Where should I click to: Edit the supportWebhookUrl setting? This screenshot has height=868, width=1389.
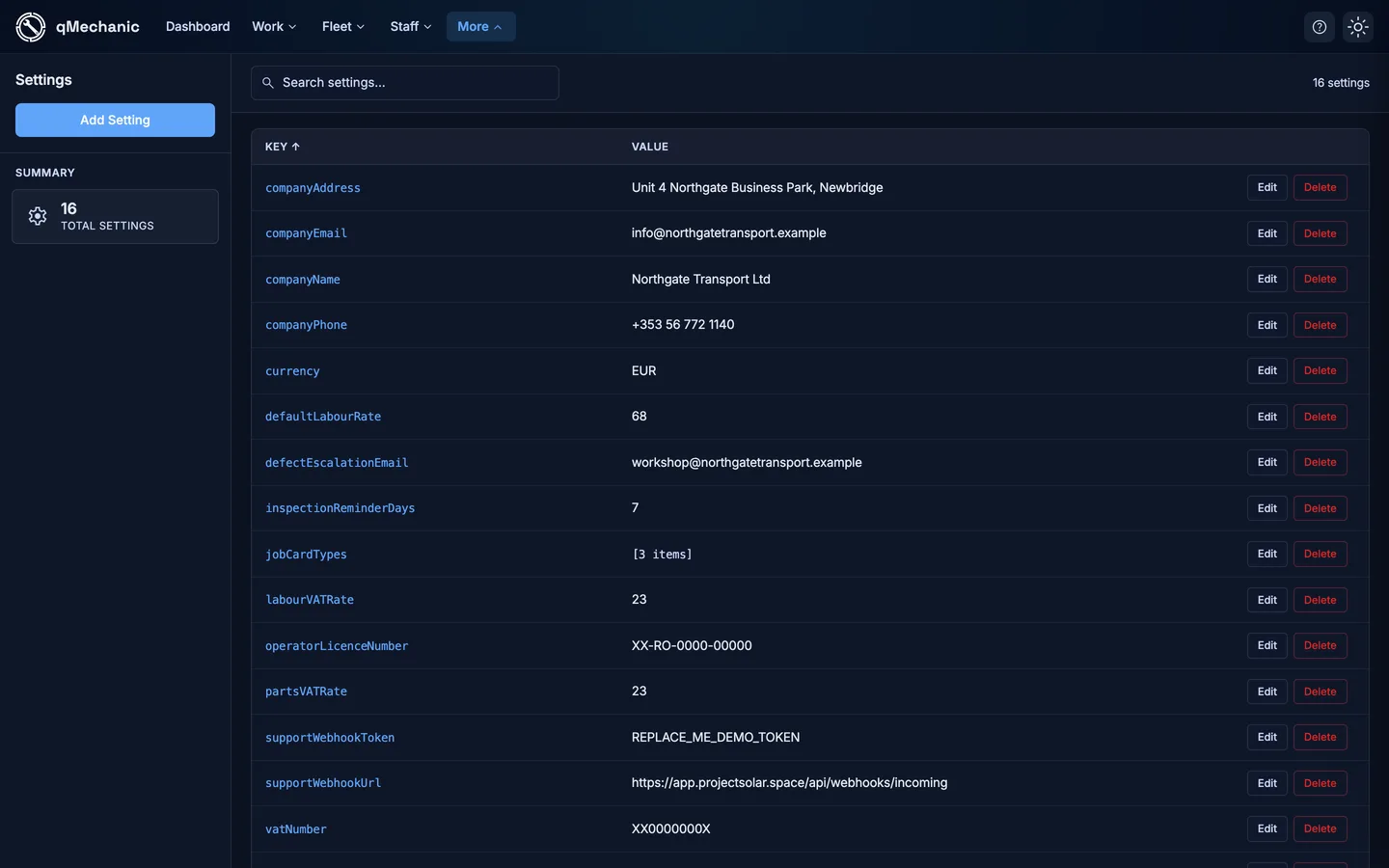point(1267,783)
